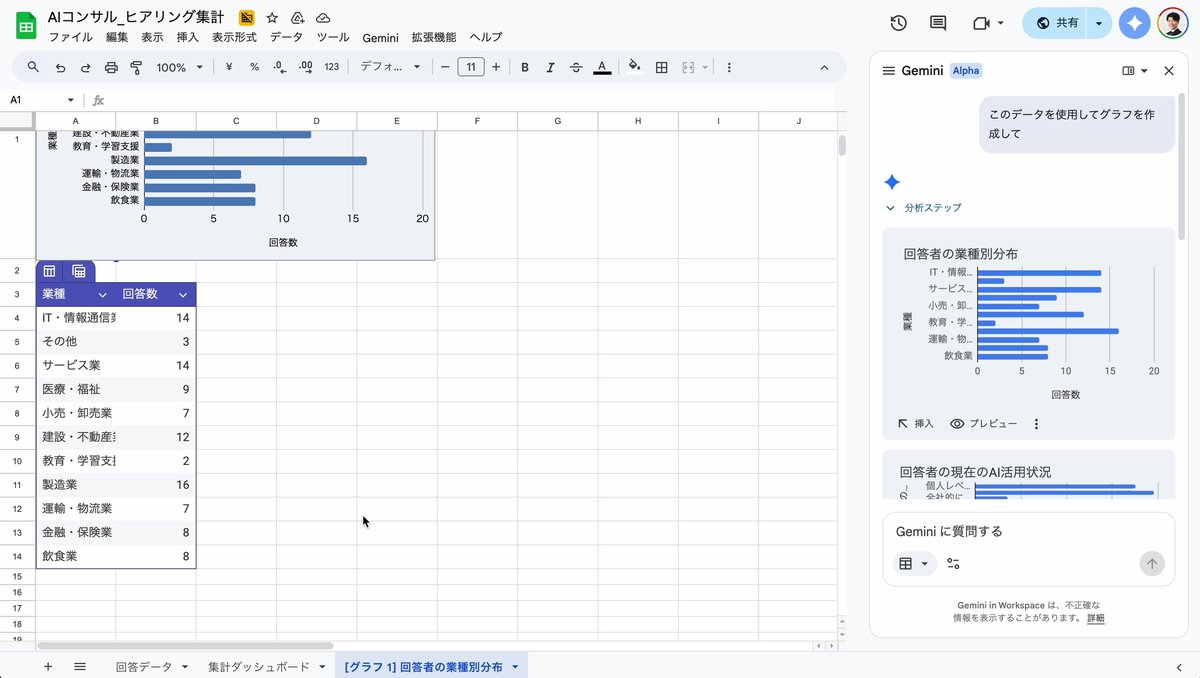The height and width of the screenshot is (678, 1200).
Task: Toggle italic formatting in the toolbar
Action: pyautogui.click(x=550, y=67)
